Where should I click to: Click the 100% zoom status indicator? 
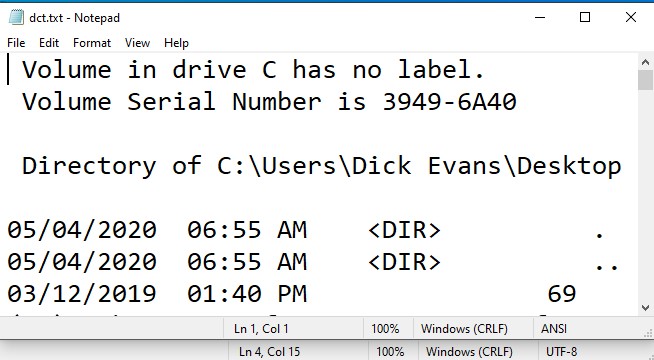(x=385, y=329)
